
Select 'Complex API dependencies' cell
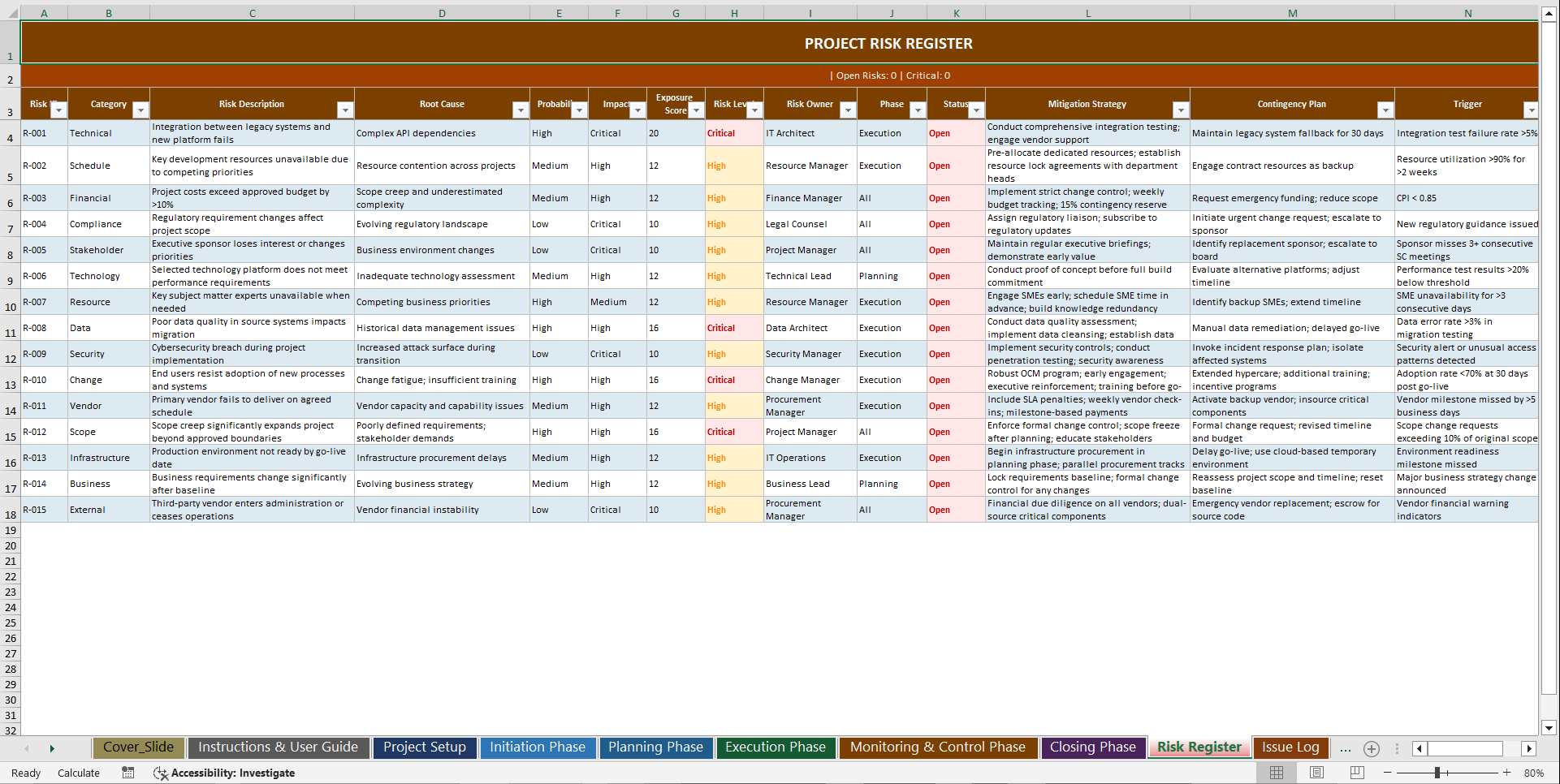442,133
